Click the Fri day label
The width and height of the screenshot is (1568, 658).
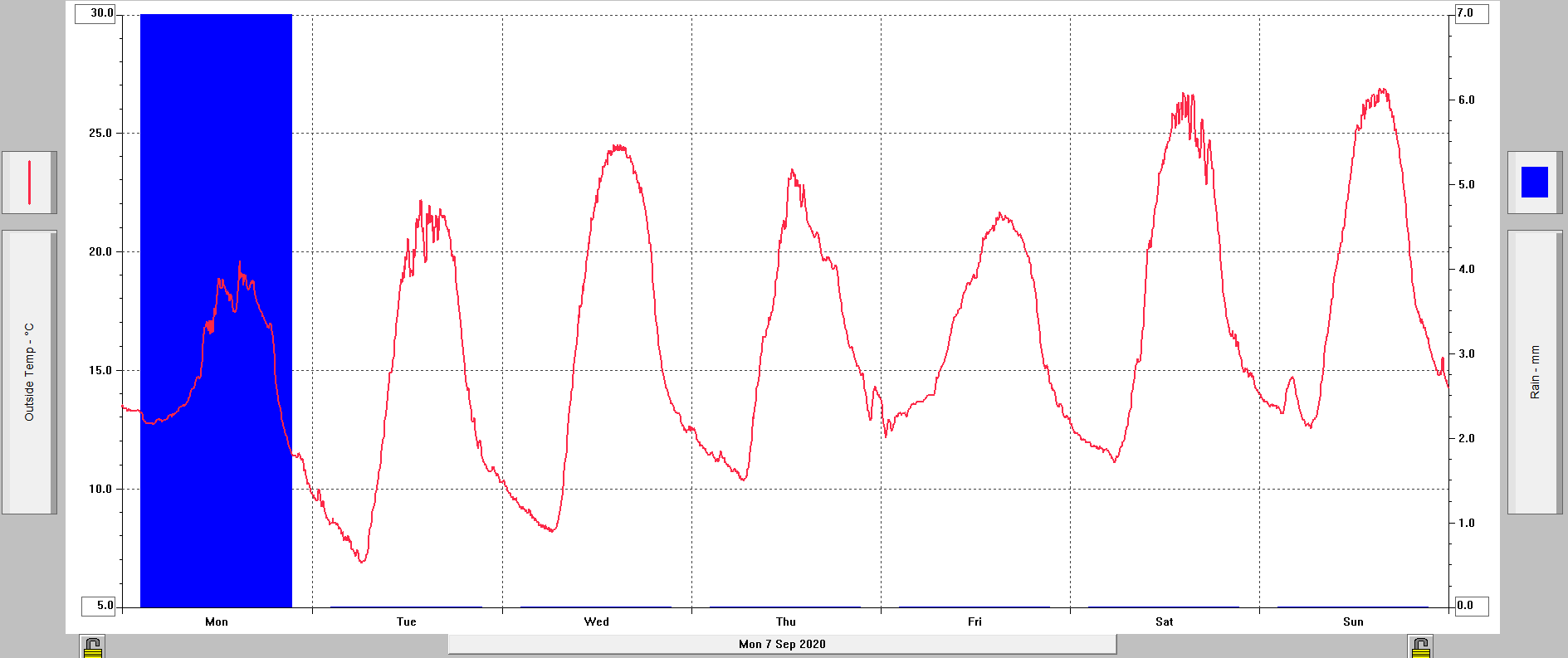coord(975,621)
